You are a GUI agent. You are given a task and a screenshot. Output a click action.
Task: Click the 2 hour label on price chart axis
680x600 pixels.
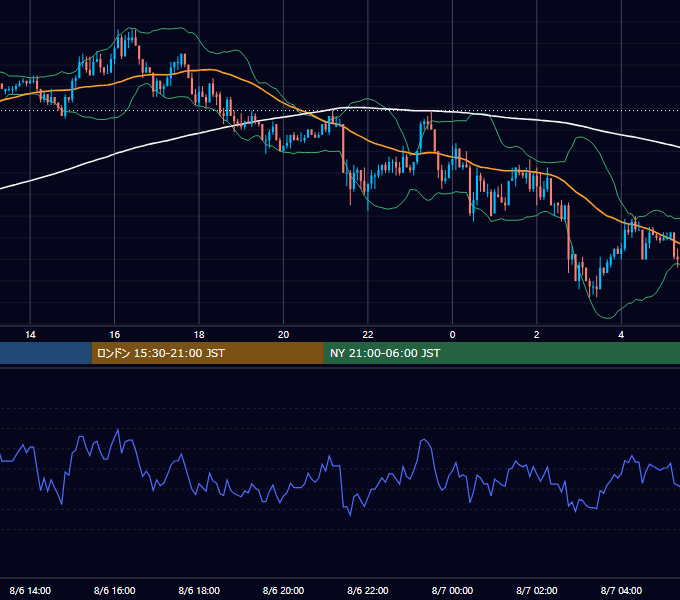pyautogui.click(x=536, y=335)
